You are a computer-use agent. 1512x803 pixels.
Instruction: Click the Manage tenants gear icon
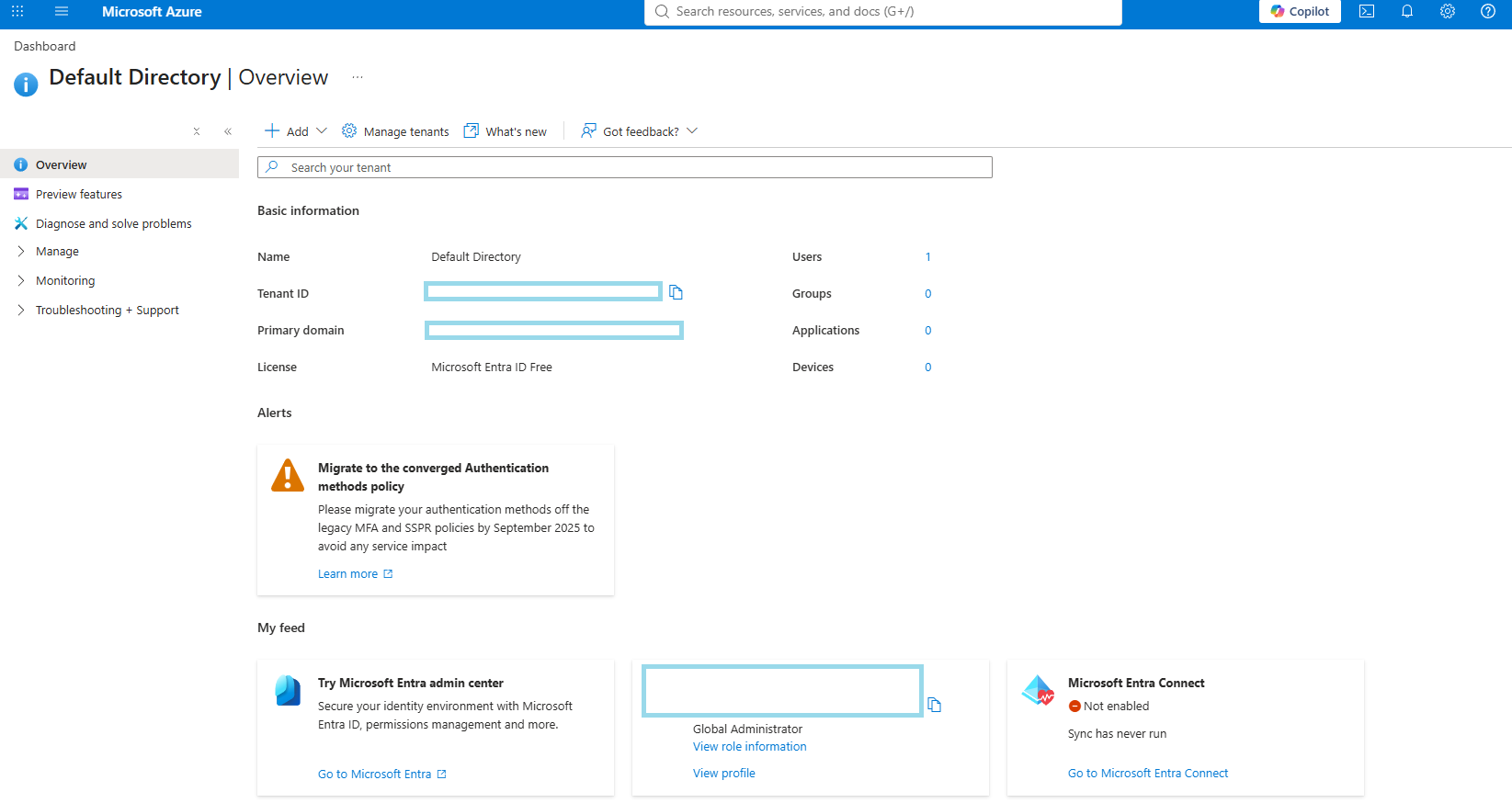pyautogui.click(x=349, y=130)
